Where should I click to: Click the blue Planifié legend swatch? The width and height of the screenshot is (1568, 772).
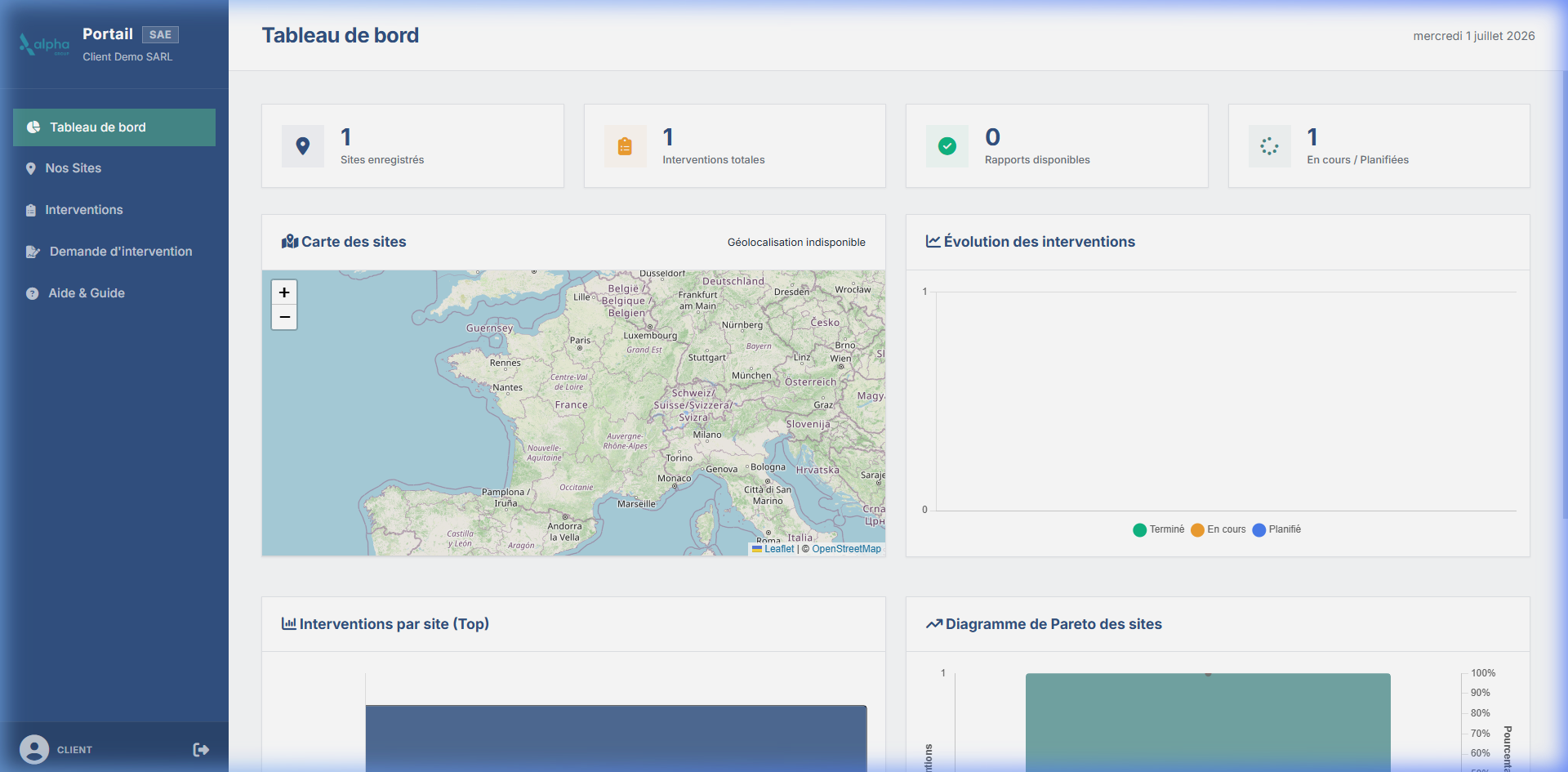1259,530
